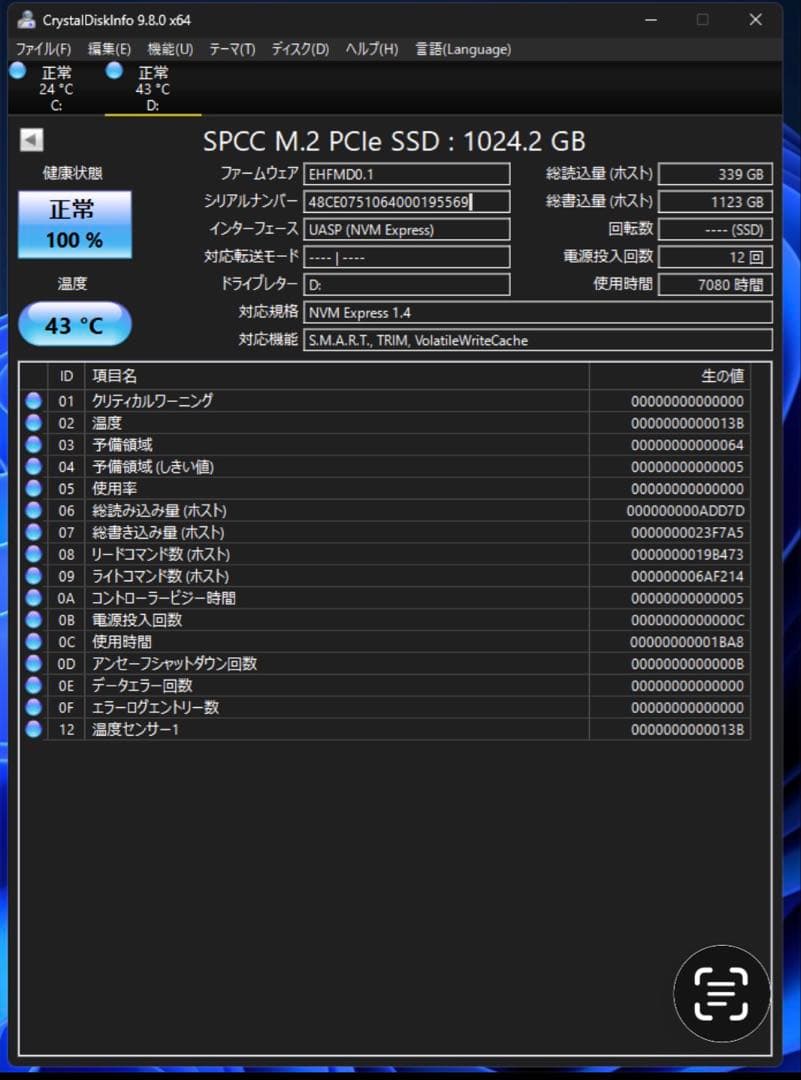
Task: Click the status icon for 使用率
Action: coord(33,488)
